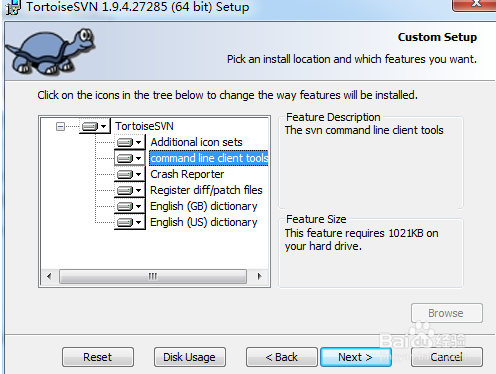Click the TortoiseSVN turtle logo
This screenshot has height=374, width=496.
click(51, 51)
